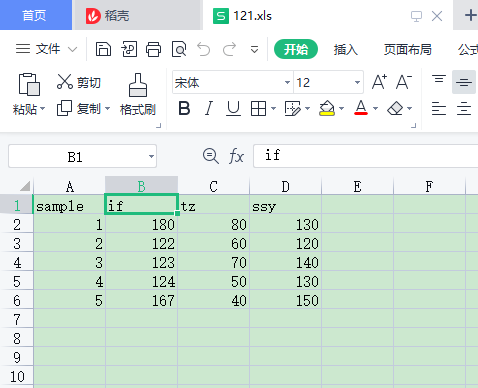Select row 4 header
Image resolution: width=478 pixels, height=388 pixels.
coord(17,263)
